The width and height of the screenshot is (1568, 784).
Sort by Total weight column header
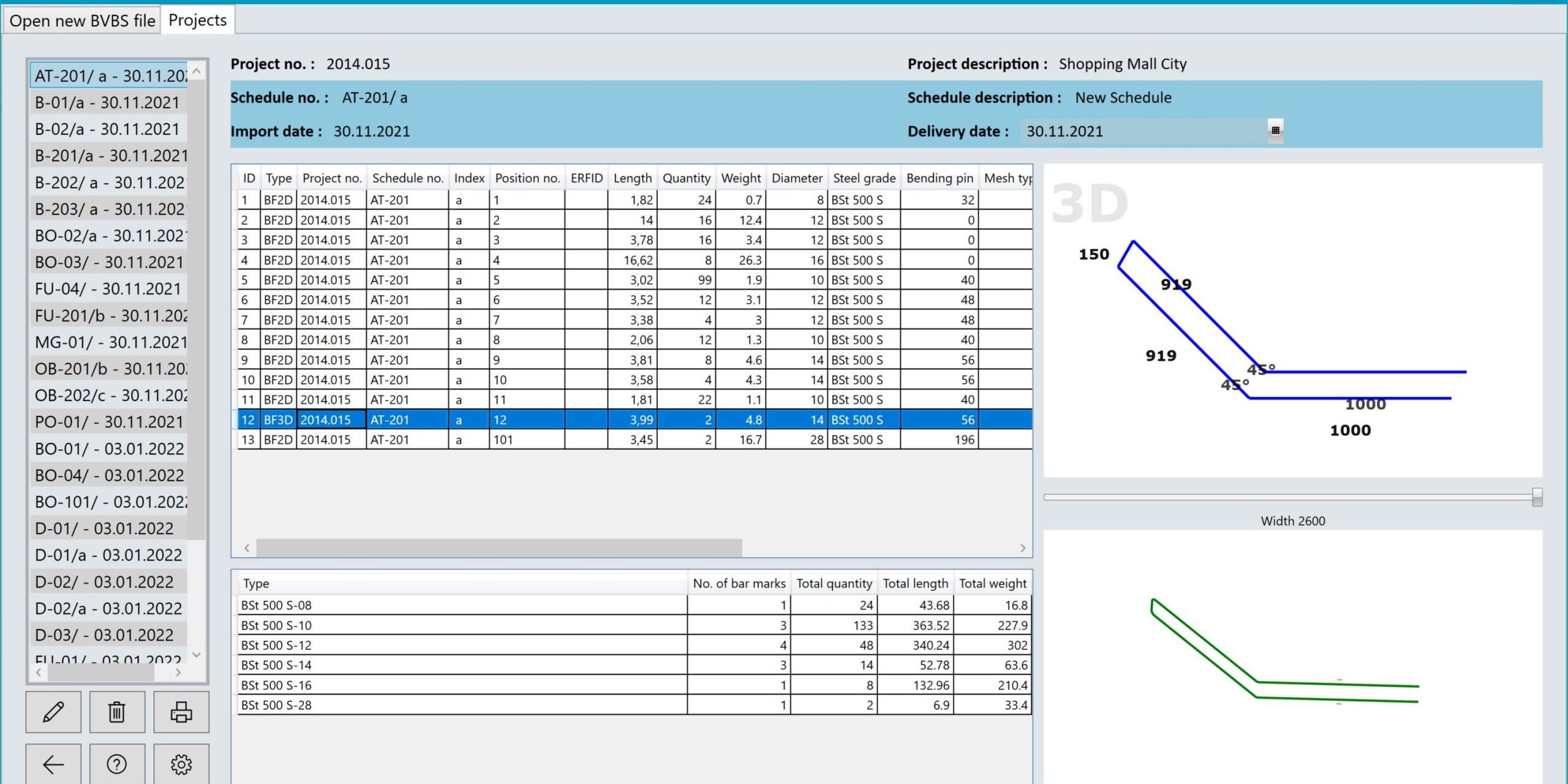tap(992, 583)
